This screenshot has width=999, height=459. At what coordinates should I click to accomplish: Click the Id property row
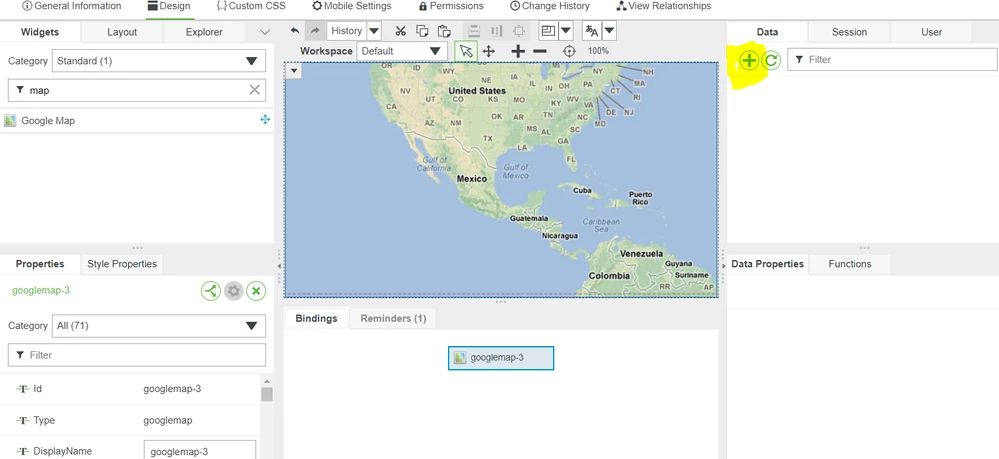click(x=130, y=389)
